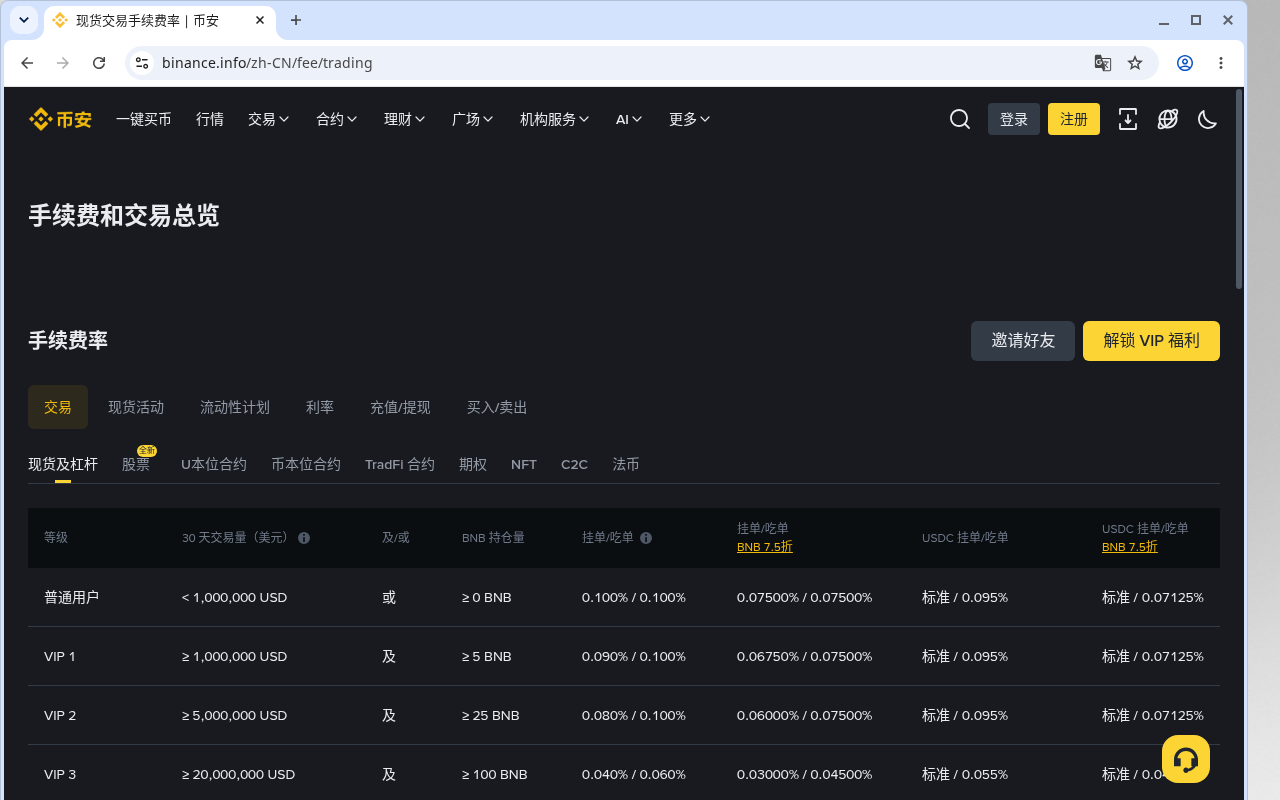The width and height of the screenshot is (1280, 800).
Task: Go back with the browser back arrow
Action: [27, 63]
